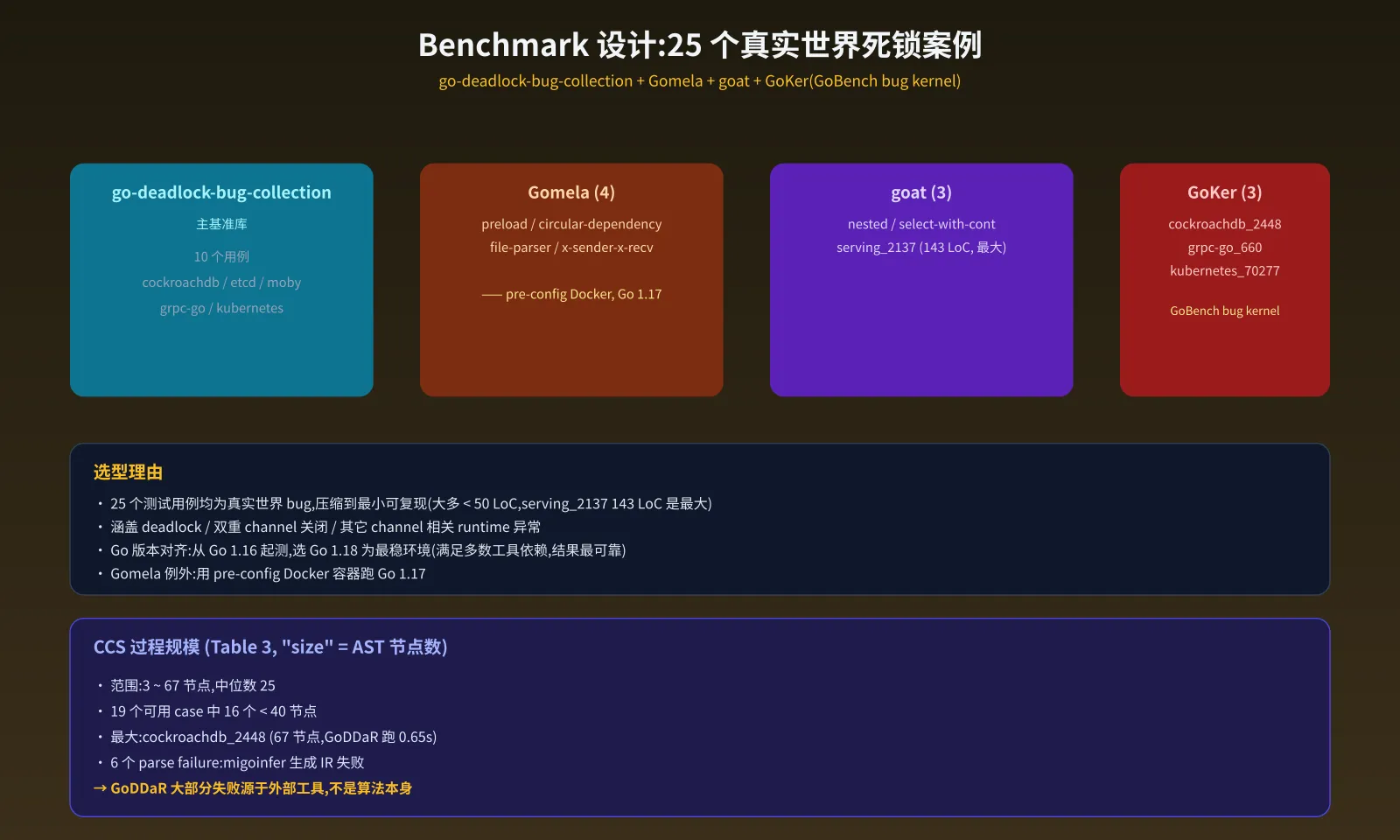Click the "范围:3 ~ 67 节点,中位数 25" bullet
Screen dimensions: 1400x840
click(186, 686)
